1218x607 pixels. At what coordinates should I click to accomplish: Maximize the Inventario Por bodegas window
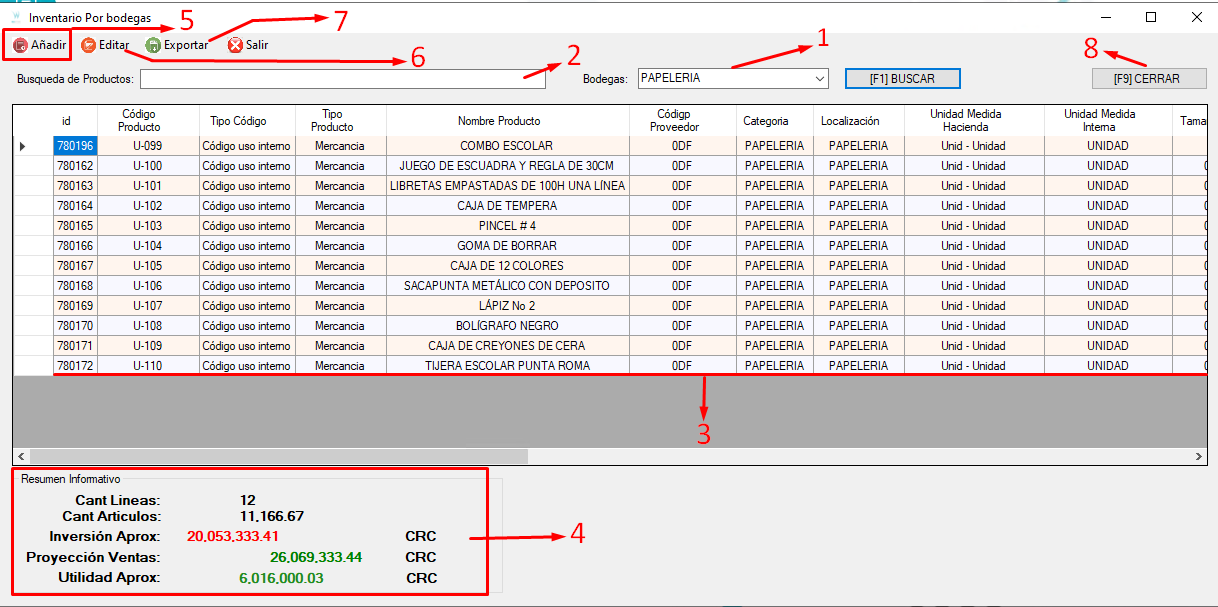(x=1151, y=17)
